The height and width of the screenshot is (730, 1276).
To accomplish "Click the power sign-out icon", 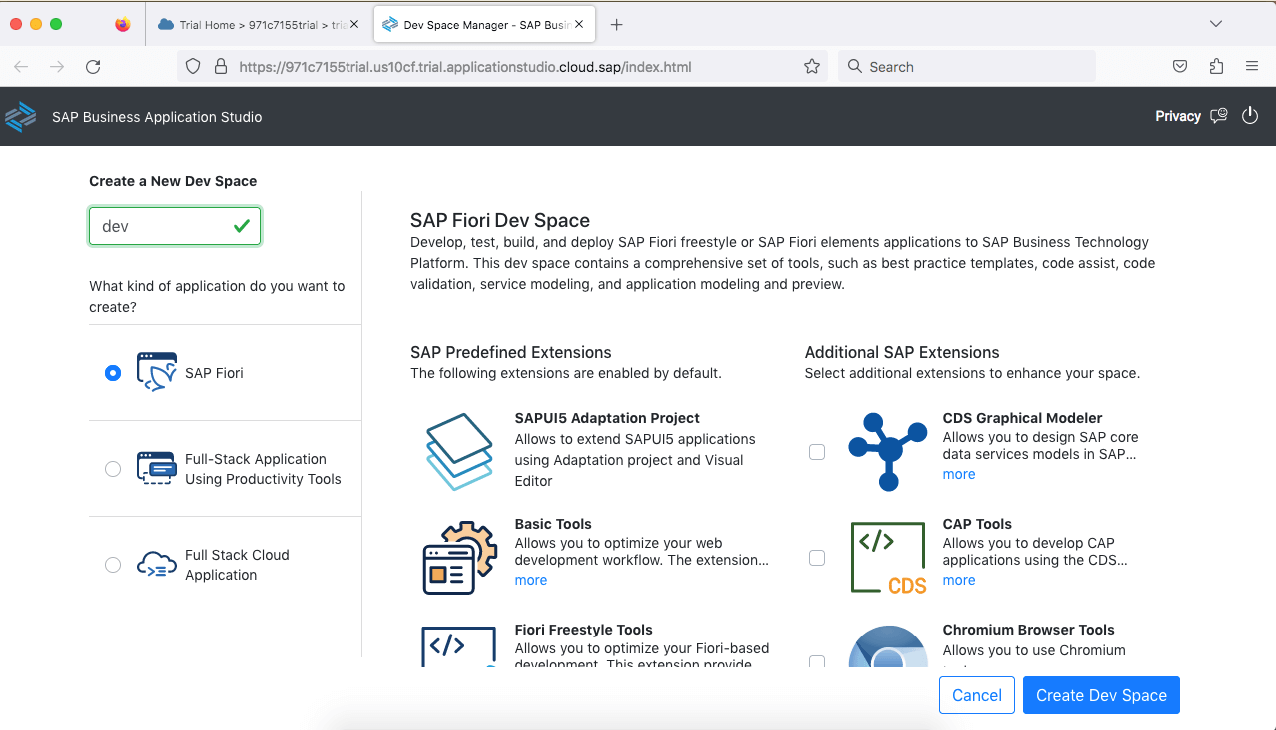I will 1250,116.
